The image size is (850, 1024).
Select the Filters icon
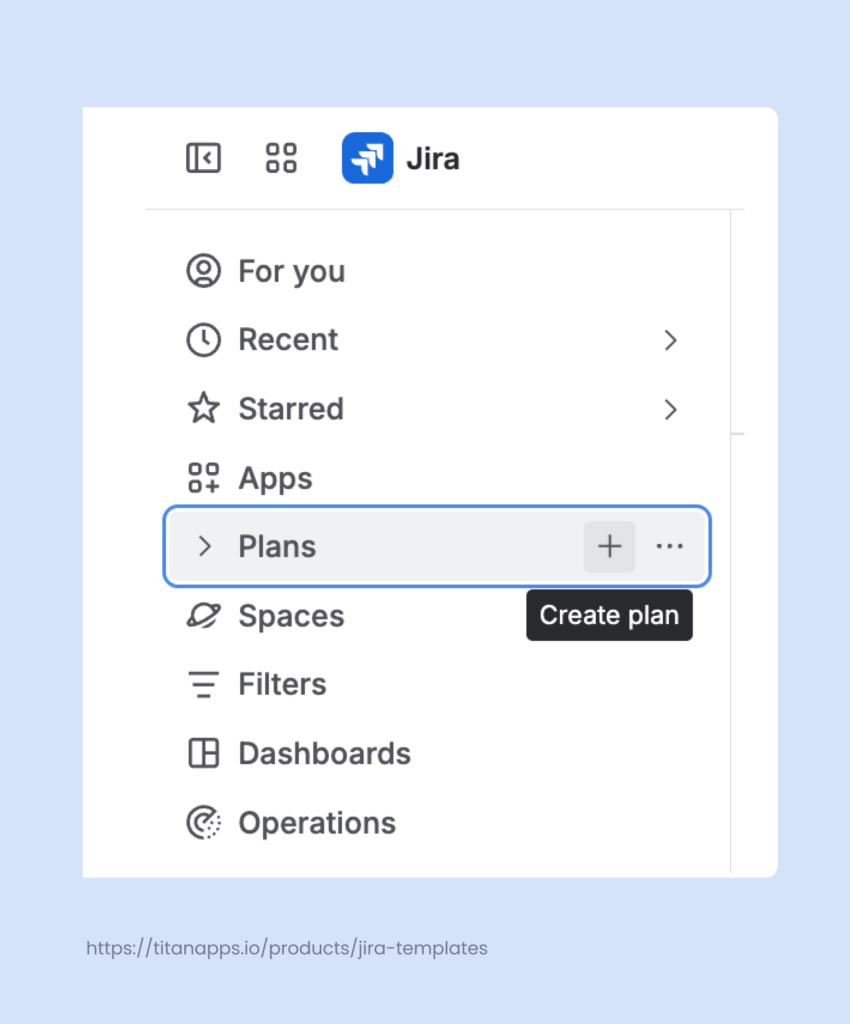(x=204, y=684)
